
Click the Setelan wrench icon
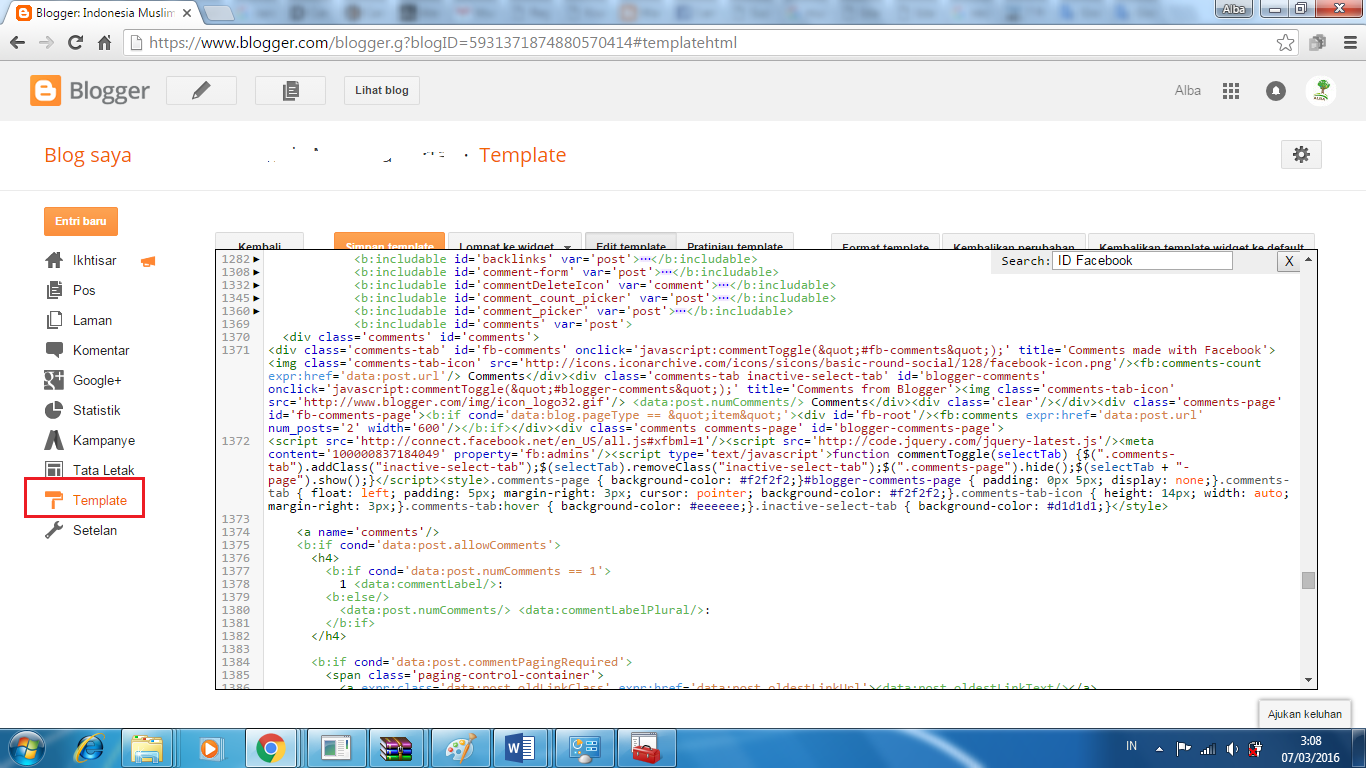tap(54, 530)
